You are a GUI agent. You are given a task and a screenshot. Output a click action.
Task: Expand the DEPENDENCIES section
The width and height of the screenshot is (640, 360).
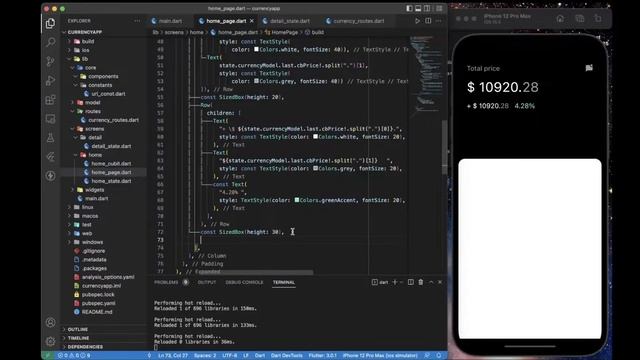(x=85, y=347)
